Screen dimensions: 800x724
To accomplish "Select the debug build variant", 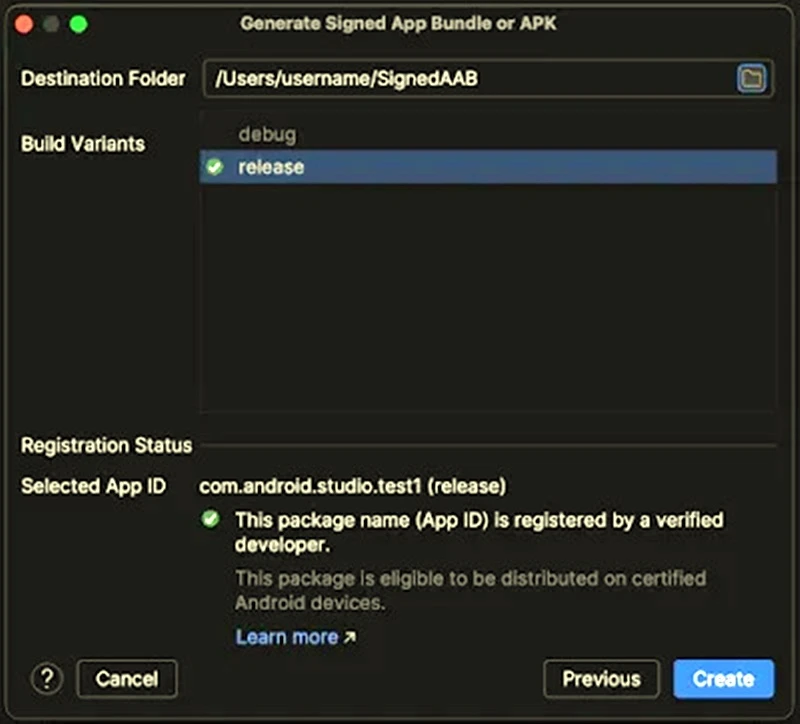I will pos(488,135).
